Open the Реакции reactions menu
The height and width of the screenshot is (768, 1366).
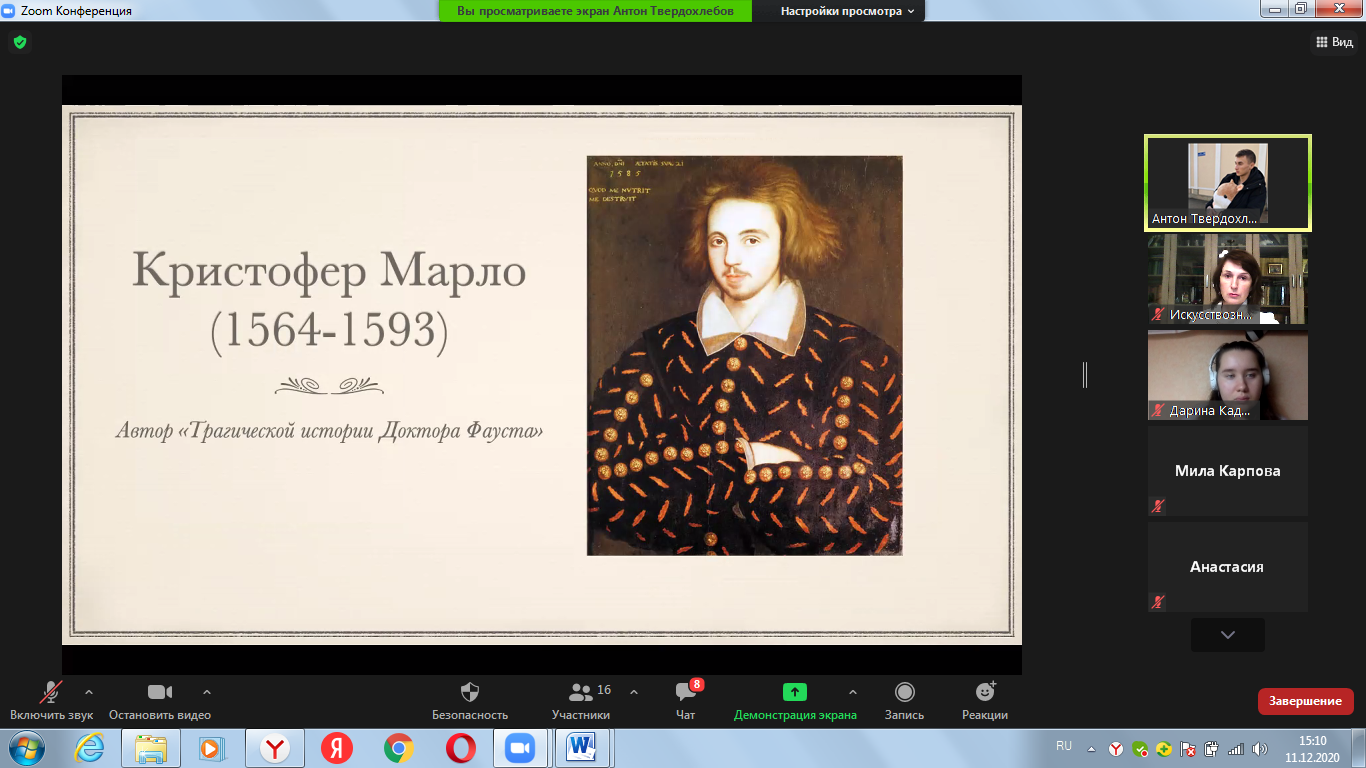point(985,700)
